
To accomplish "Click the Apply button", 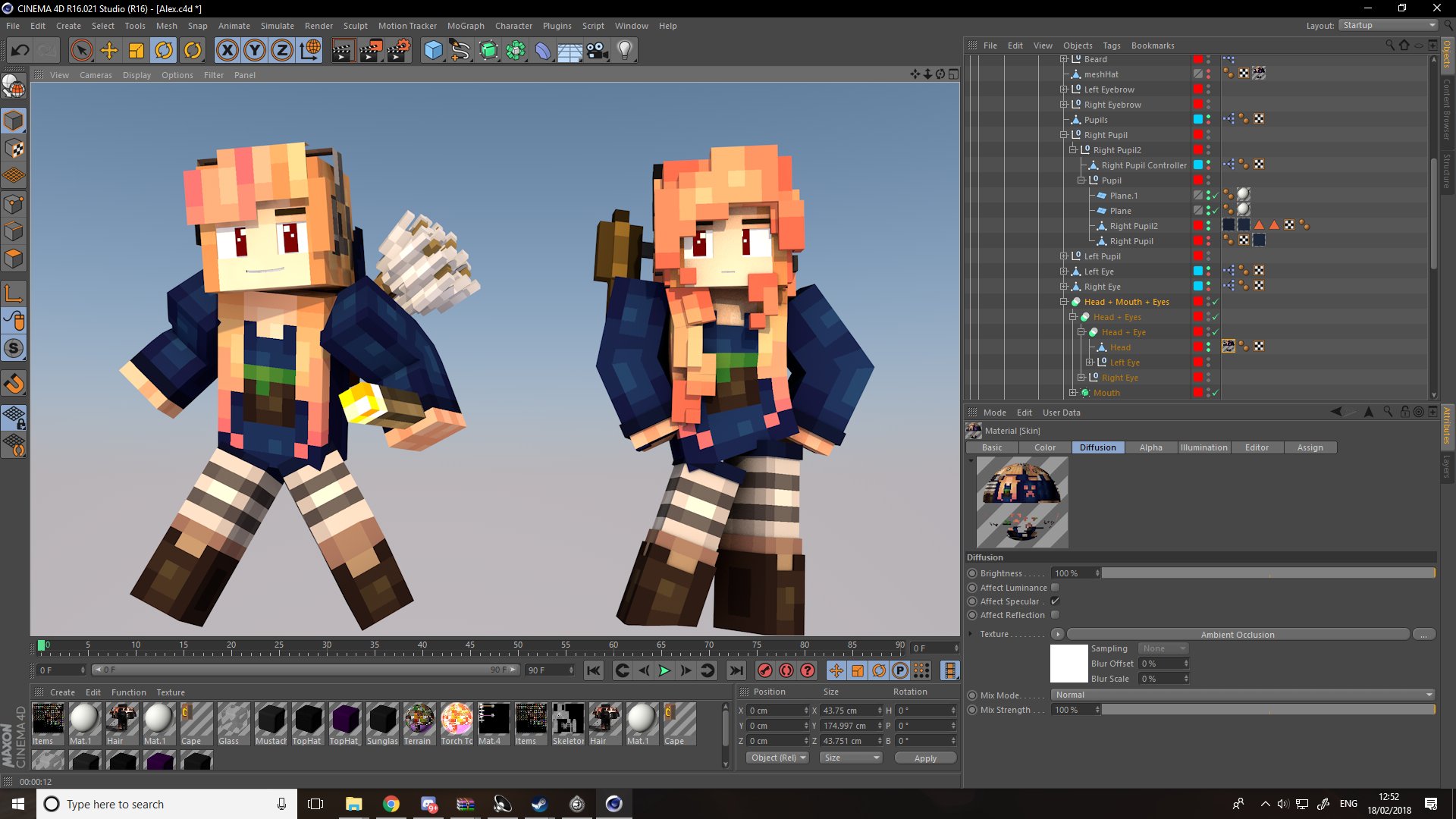I will coord(924,758).
